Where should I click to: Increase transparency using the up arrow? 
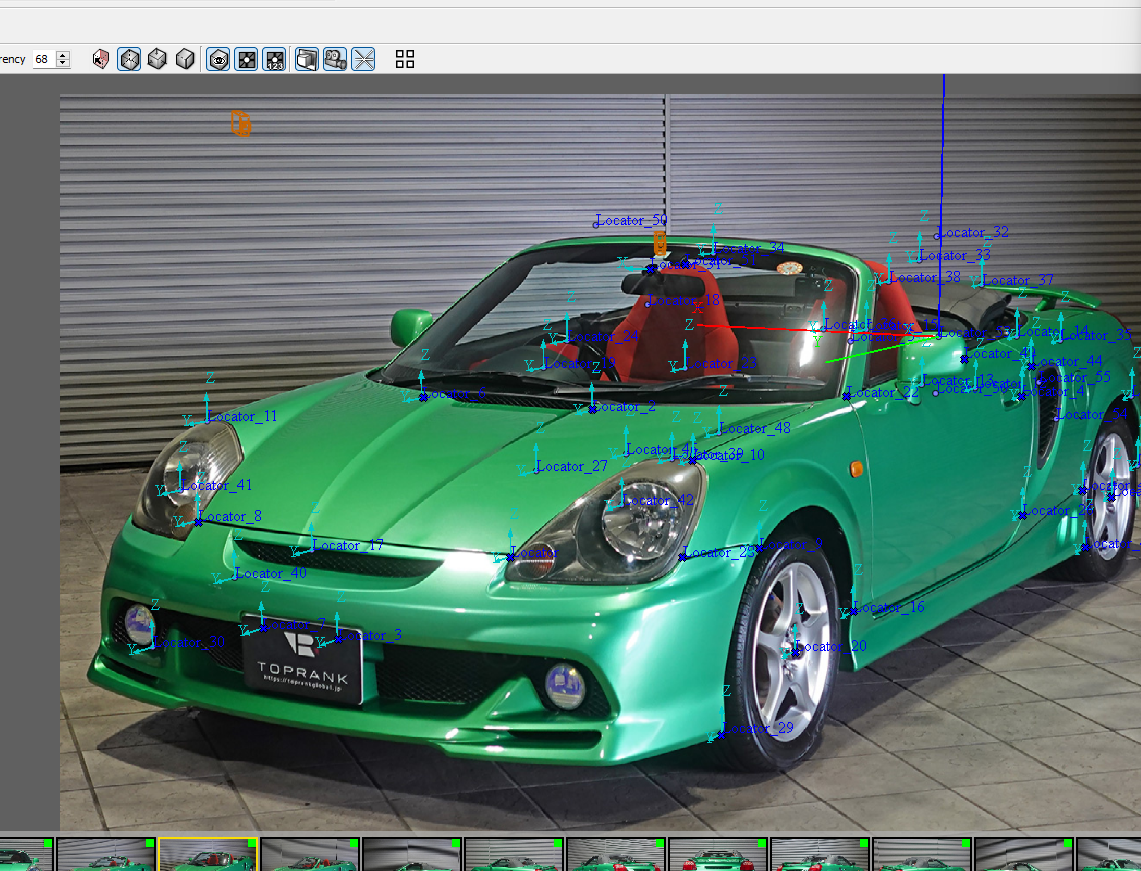64,55
